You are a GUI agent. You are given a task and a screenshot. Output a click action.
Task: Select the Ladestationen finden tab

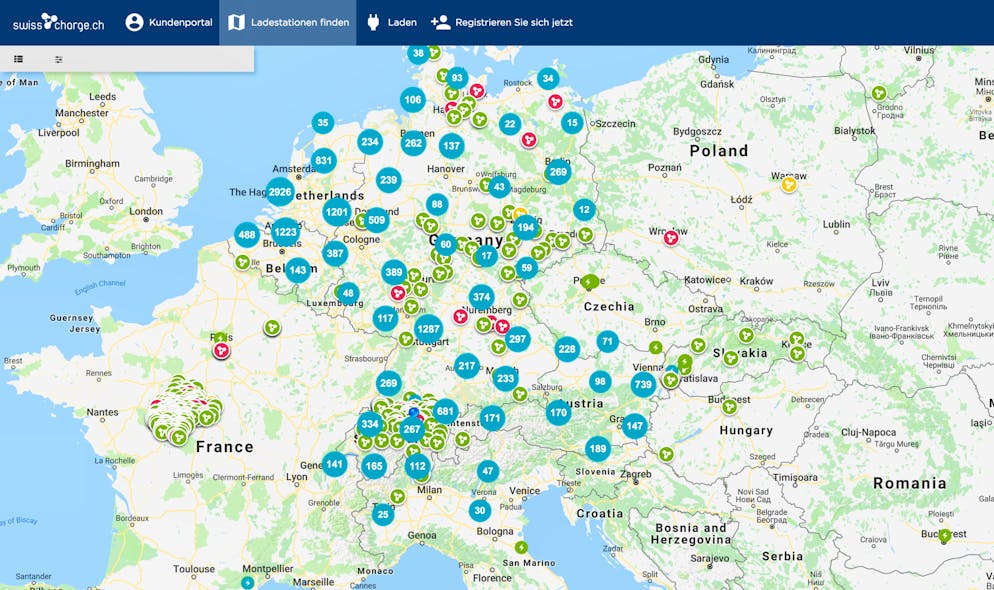pos(288,22)
